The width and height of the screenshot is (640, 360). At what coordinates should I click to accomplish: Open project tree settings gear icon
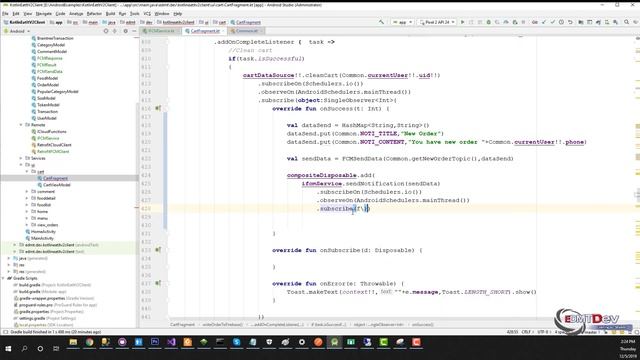125,31
